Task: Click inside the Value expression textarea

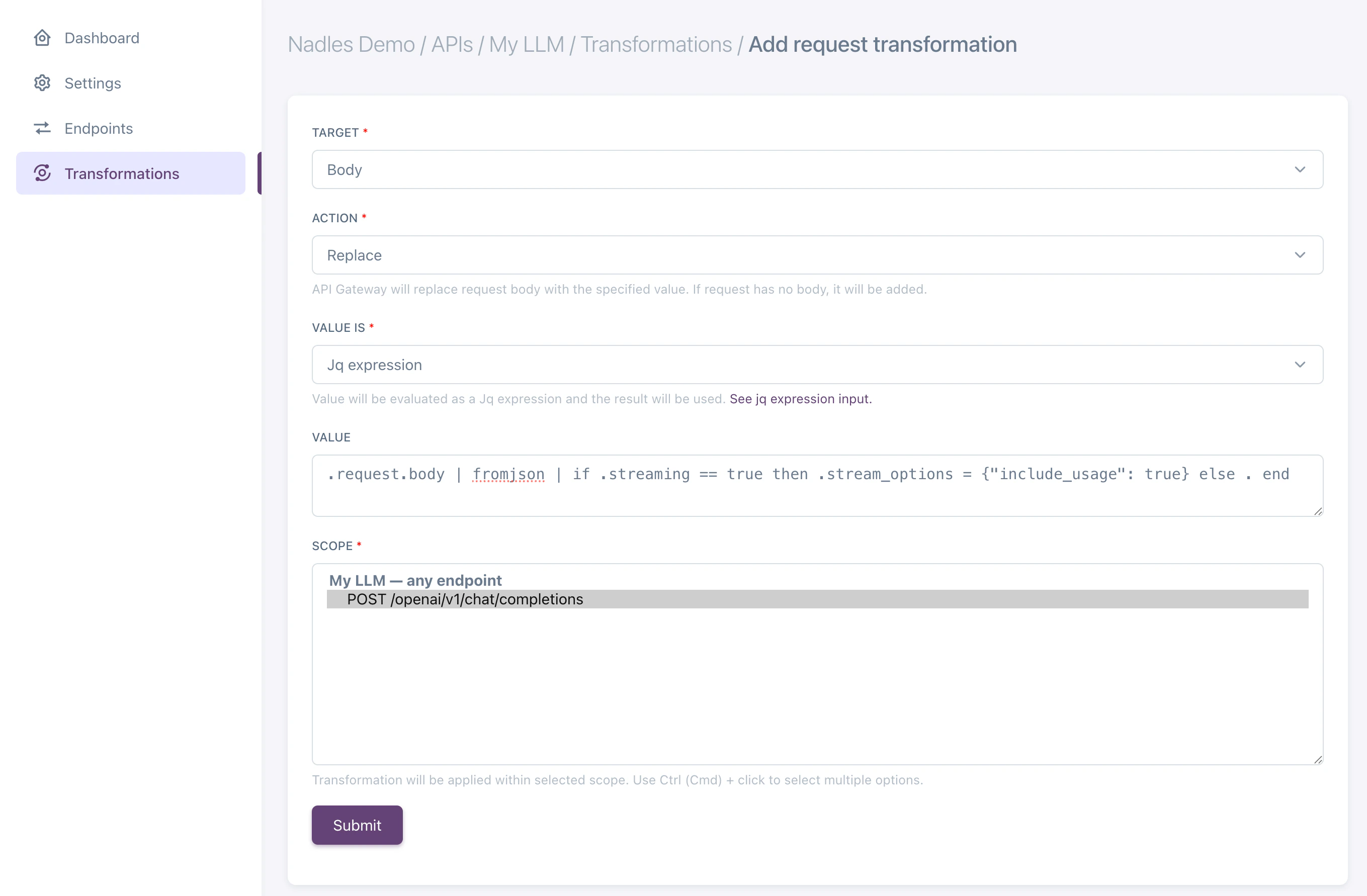Action: point(816,485)
